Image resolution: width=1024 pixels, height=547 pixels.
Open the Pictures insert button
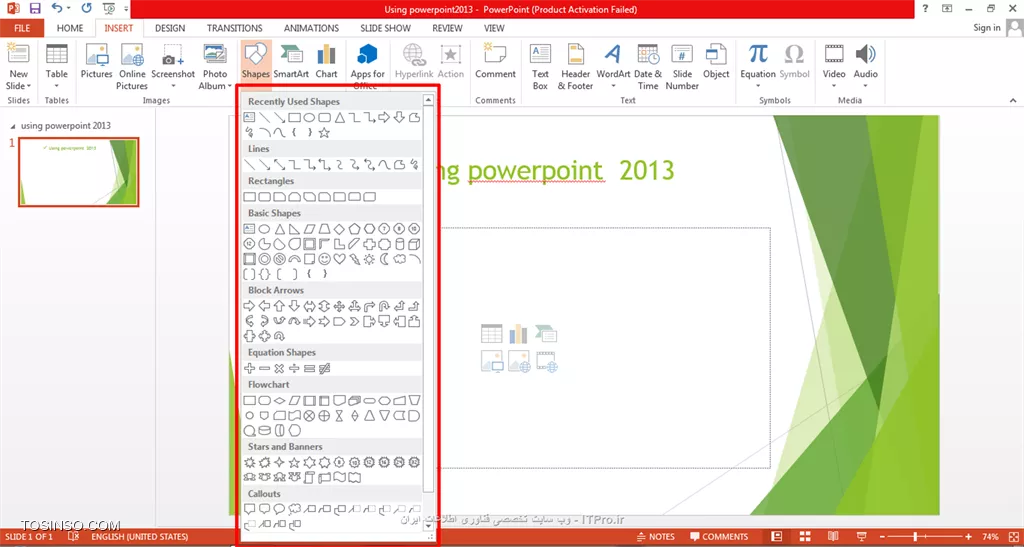(x=97, y=61)
